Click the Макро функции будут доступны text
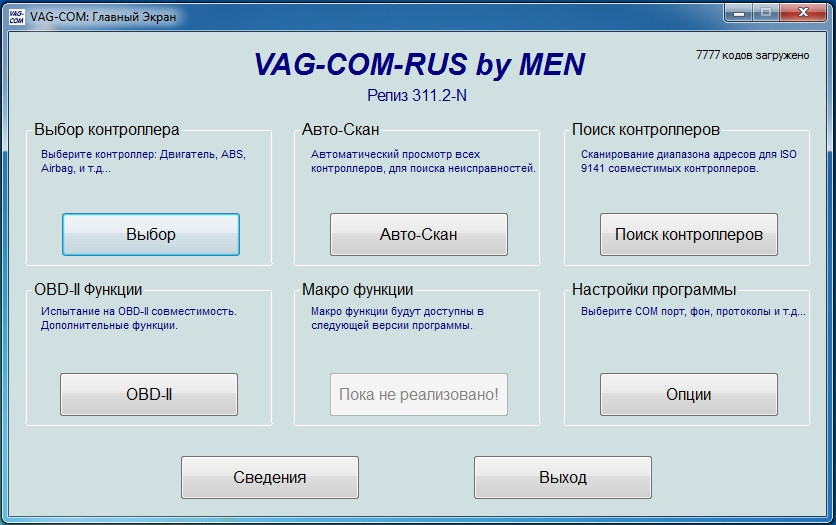Screen dimensions: 836x525 397,318
